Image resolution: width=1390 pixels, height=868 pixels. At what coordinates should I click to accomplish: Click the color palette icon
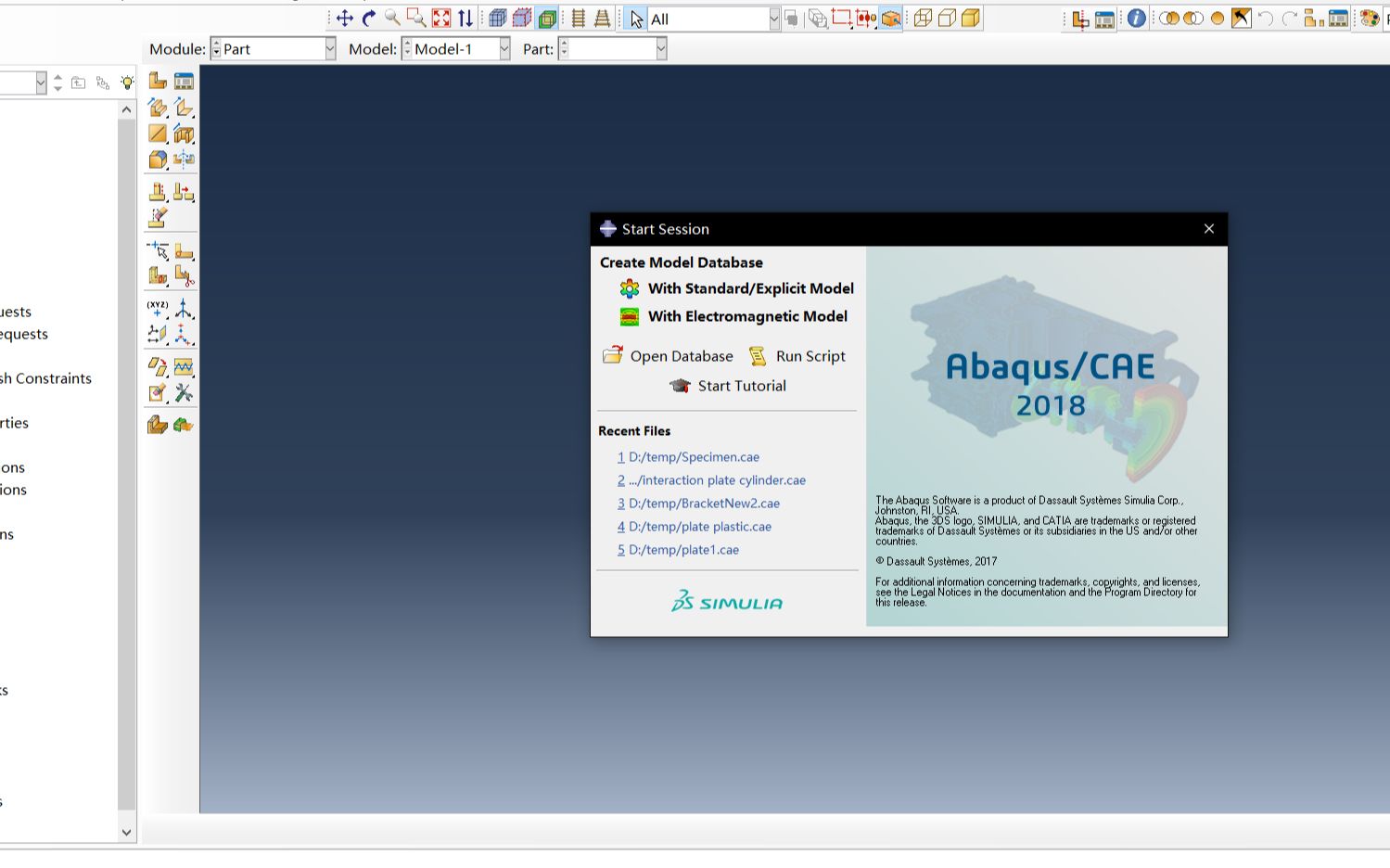[1370, 19]
